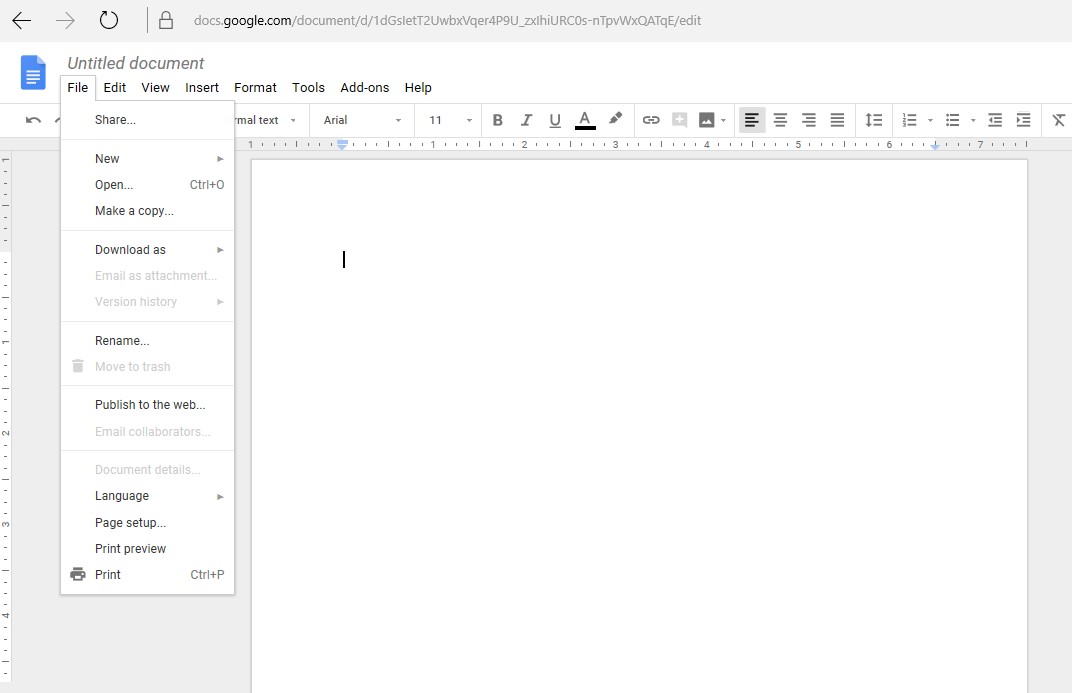Image resolution: width=1072 pixels, height=693 pixels.
Task: Open the Arial font dropdown
Action: pos(362,120)
